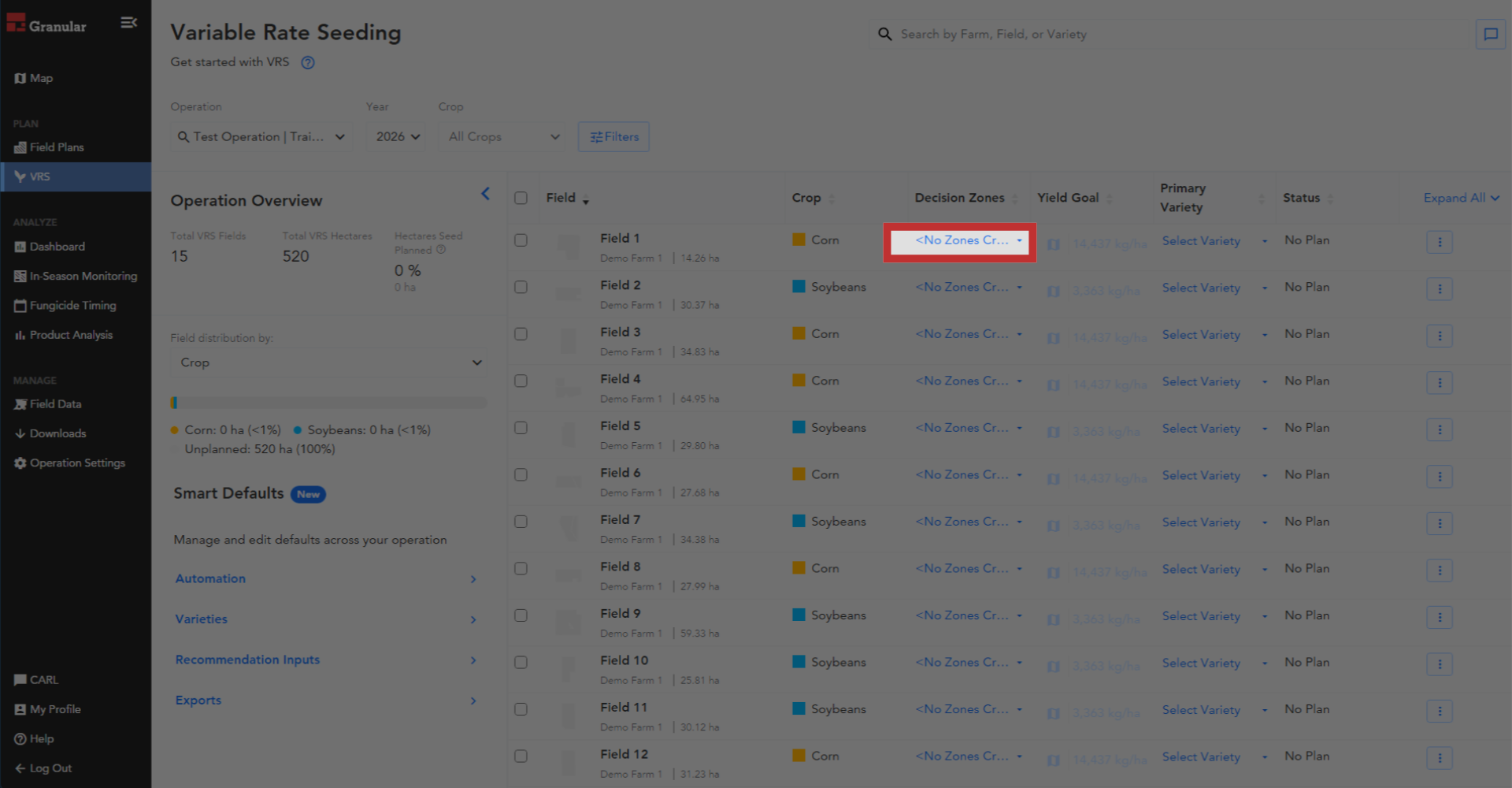Toggle the select-all fields checkbox
The image size is (1512, 788).
click(521, 198)
